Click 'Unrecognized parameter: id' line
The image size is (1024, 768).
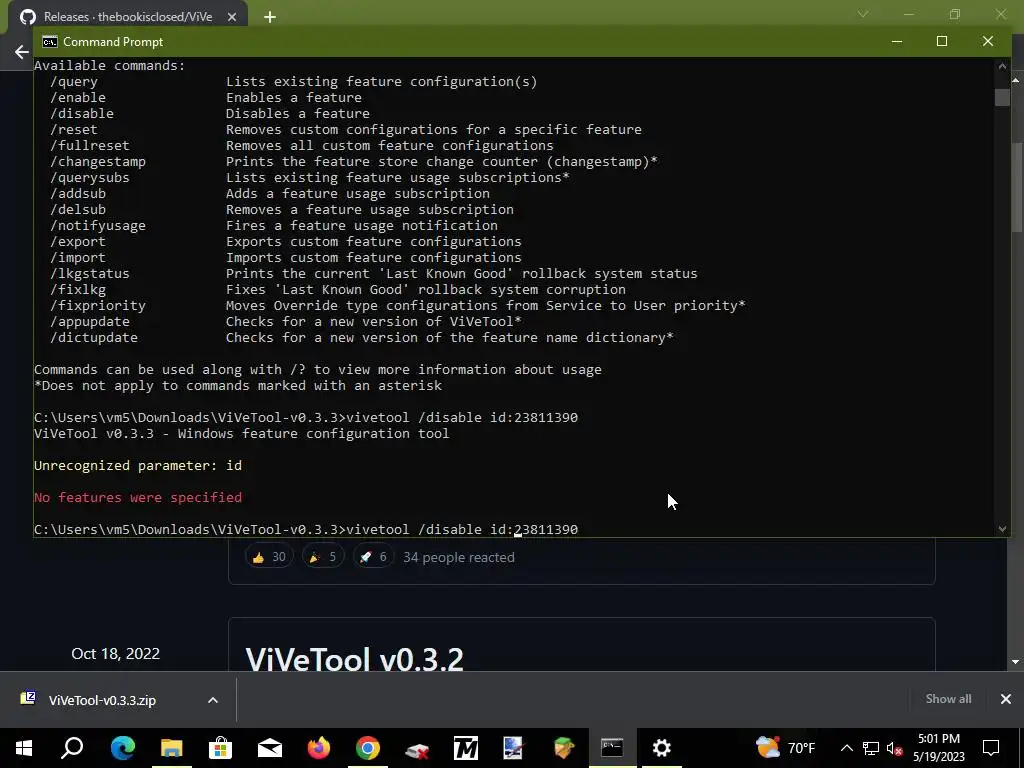click(x=138, y=466)
